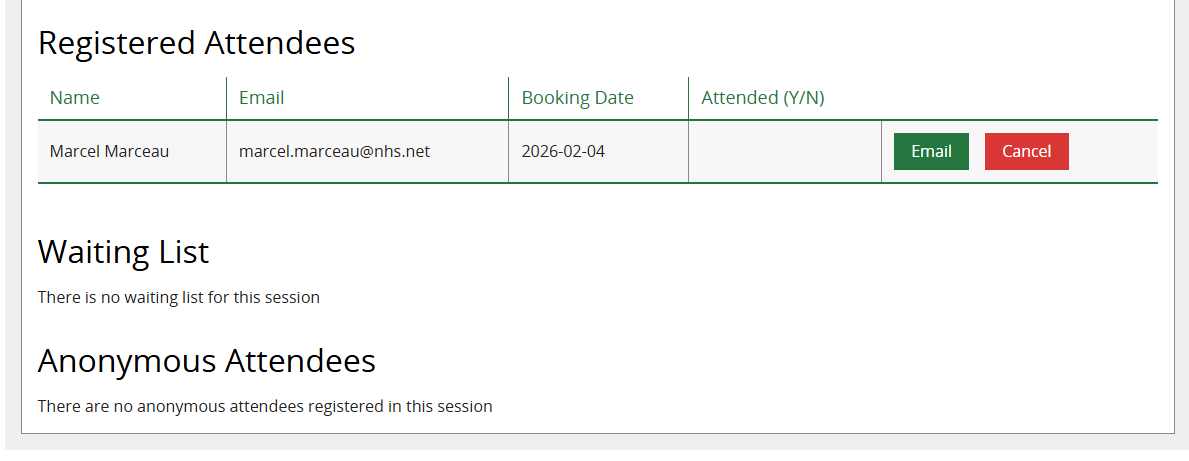Click the 'no waiting list for this session' message
This screenshot has height=461, width=1189.
click(179, 297)
